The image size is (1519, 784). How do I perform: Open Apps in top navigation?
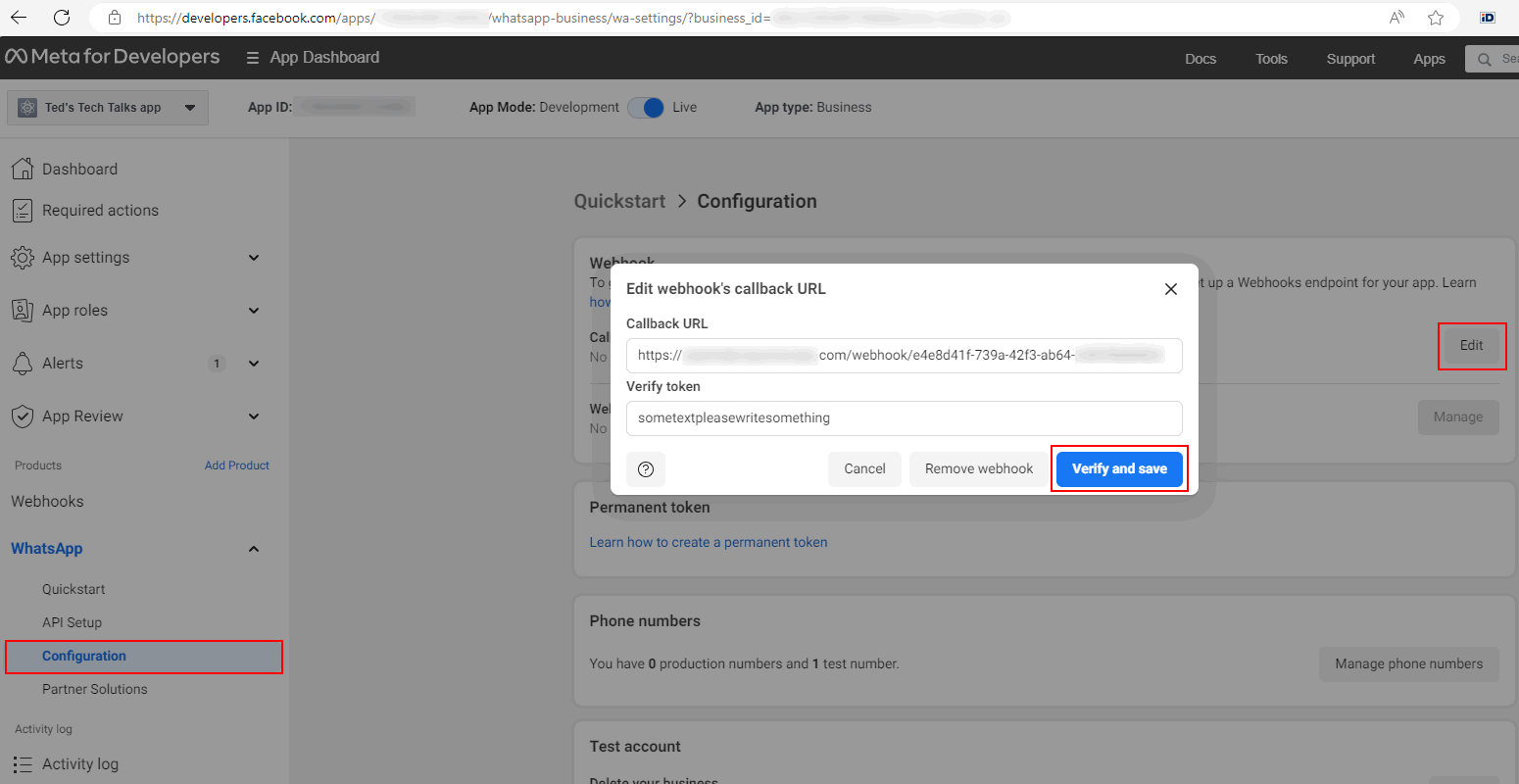(1429, 59)
